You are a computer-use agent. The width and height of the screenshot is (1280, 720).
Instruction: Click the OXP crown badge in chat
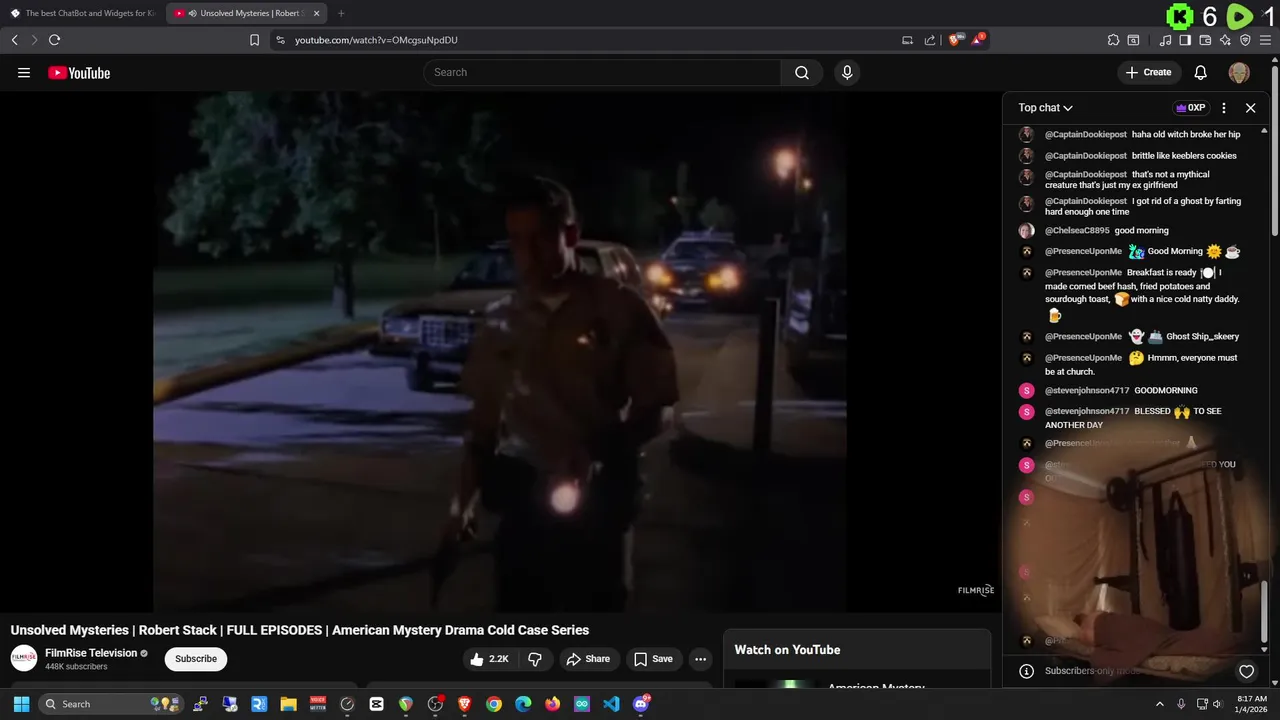(1191, 108)
